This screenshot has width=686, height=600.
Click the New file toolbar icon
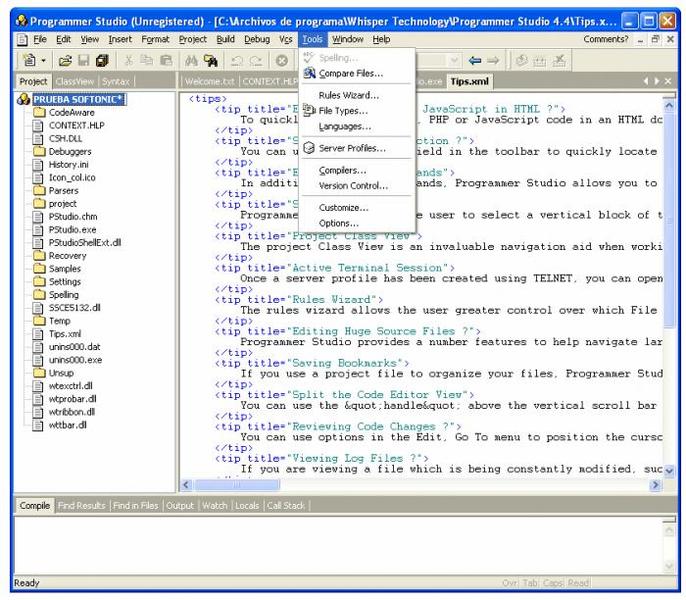pos(30,60)
